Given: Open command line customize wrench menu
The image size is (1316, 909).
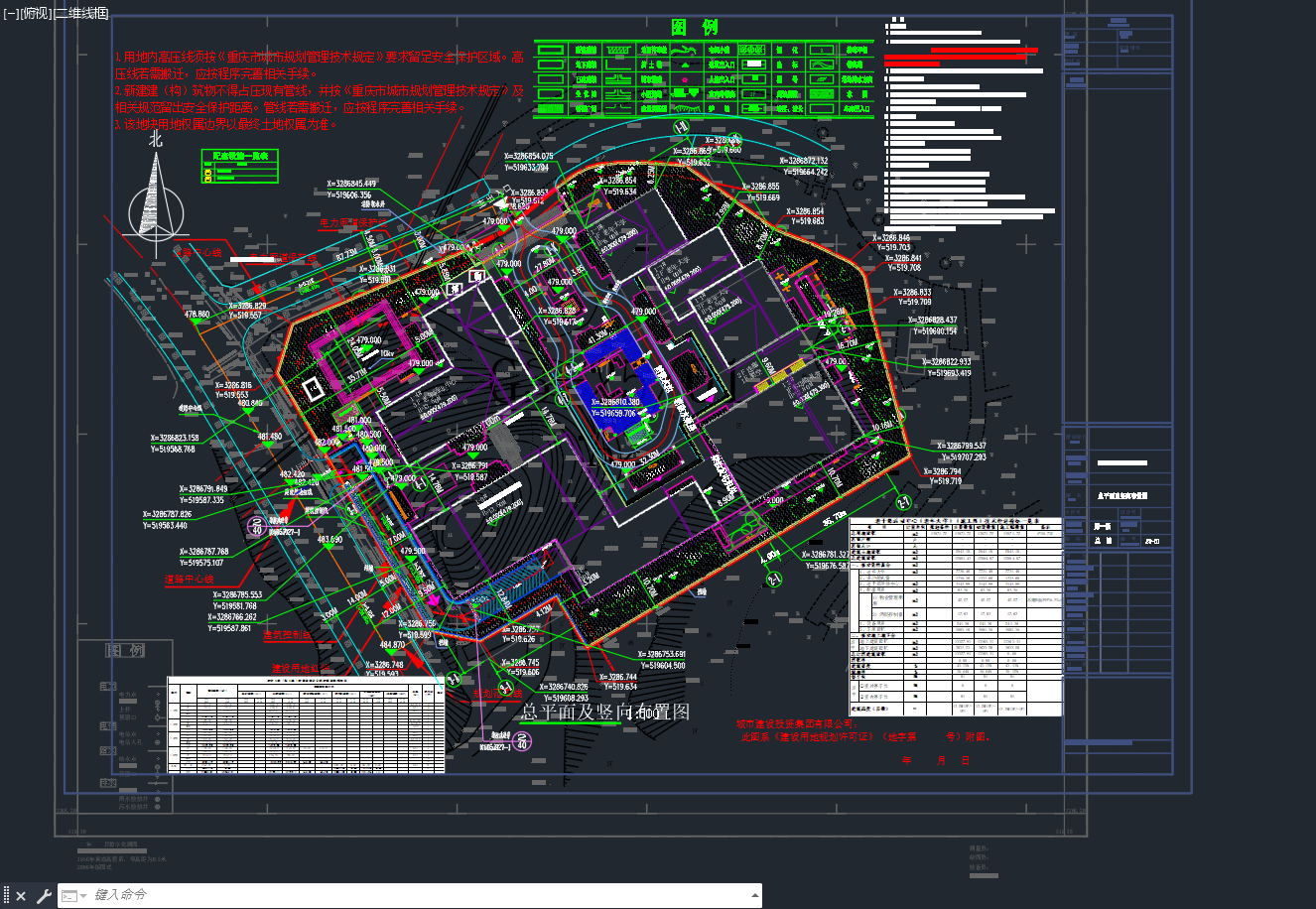Looking at the screenshot, I should click(x=44, y=896).
